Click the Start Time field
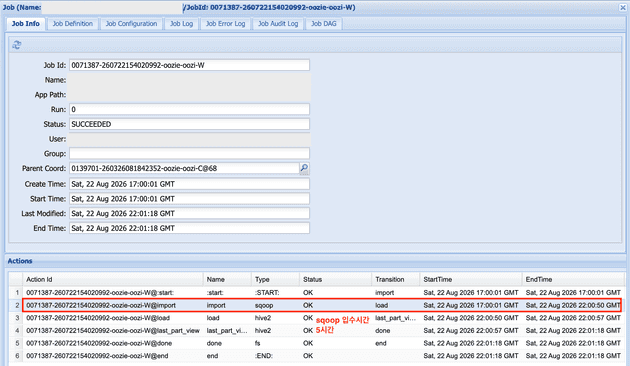630x366 pixels. pos(189,199)
